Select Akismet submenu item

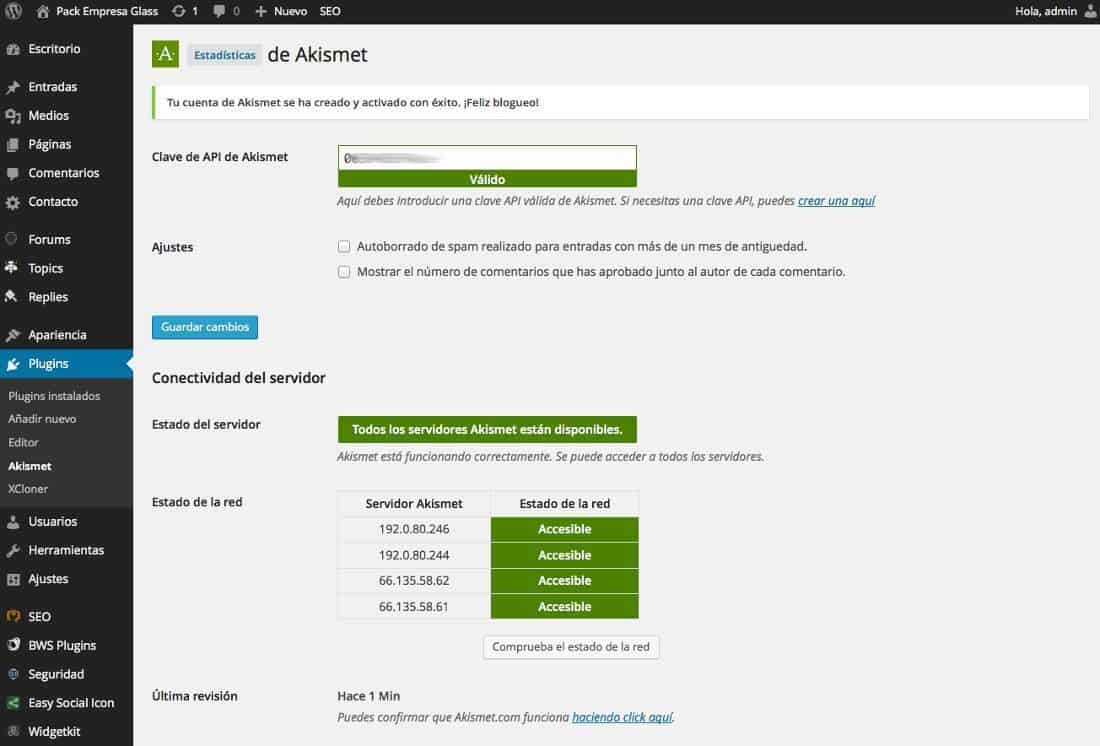click(x=29, y=466)
